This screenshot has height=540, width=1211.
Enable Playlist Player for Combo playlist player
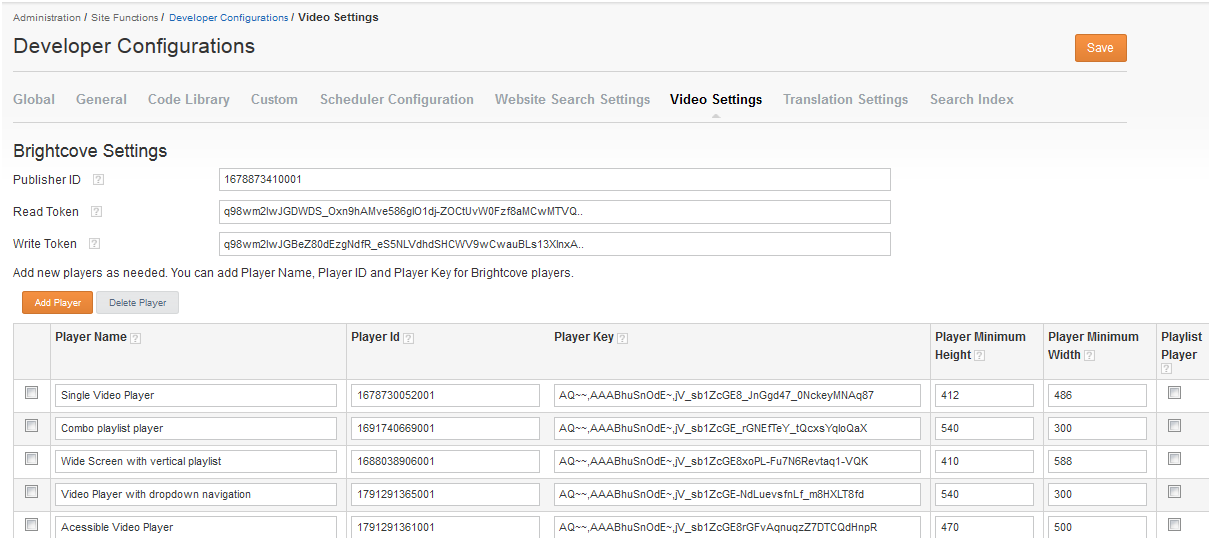pyautogui.click(x=1175, y=426)
